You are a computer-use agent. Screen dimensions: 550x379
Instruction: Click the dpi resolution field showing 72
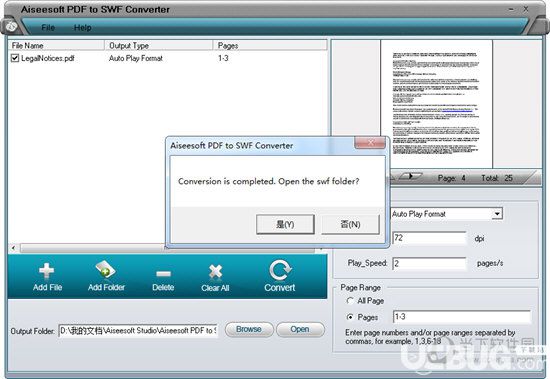(429, 238)
